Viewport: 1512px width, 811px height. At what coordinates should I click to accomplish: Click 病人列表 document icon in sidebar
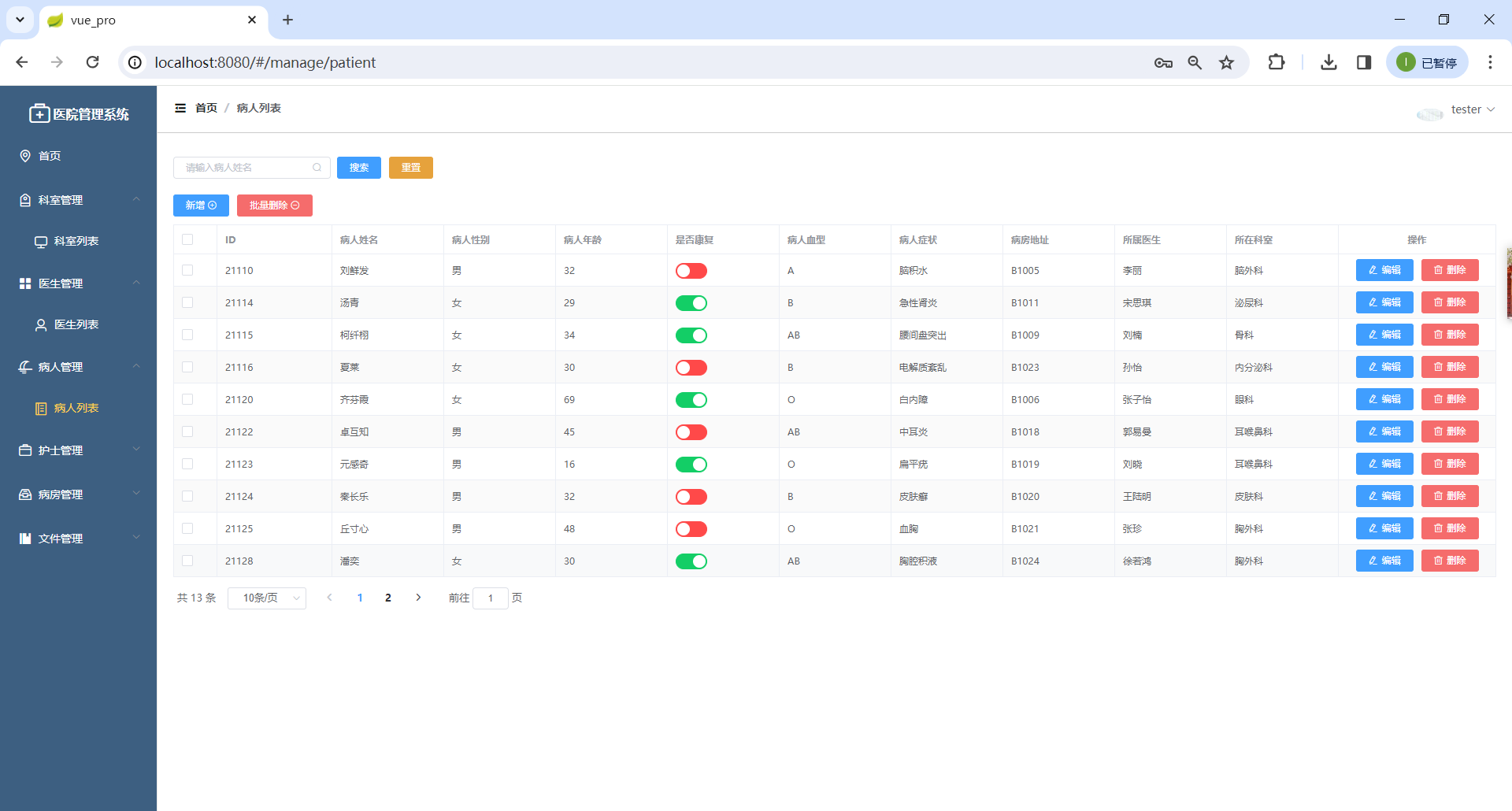(x=41, y=409)
